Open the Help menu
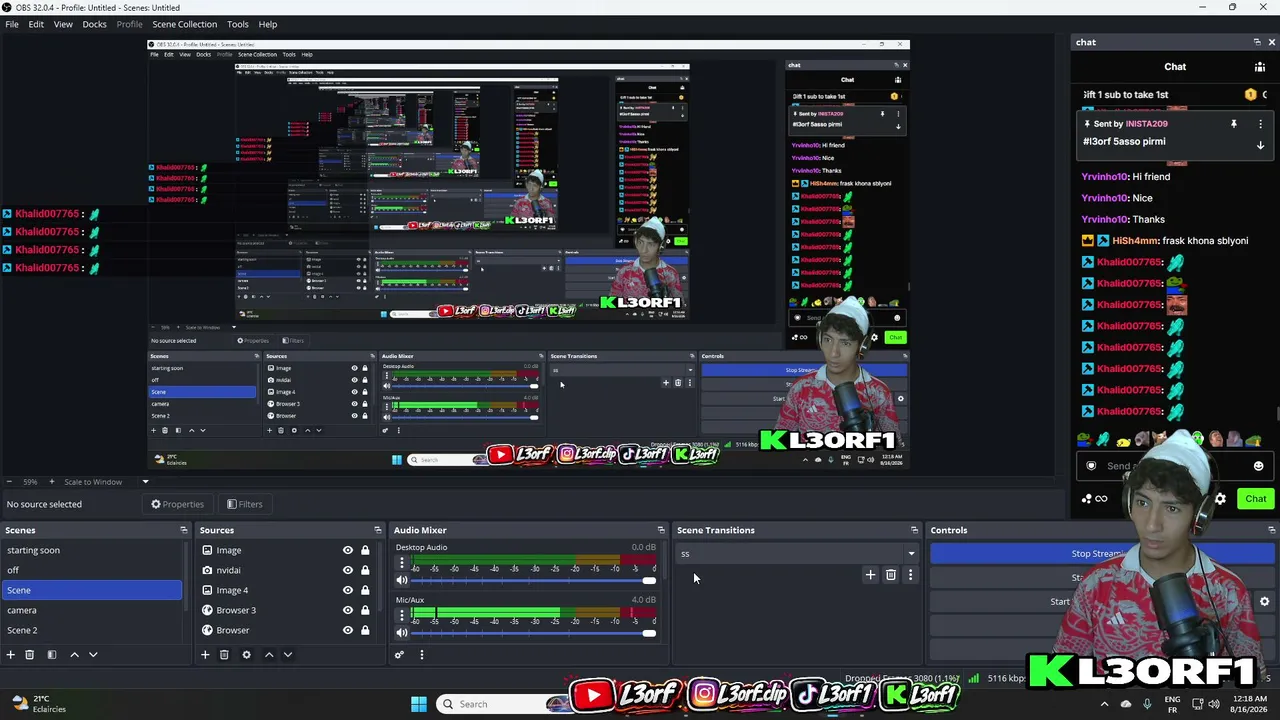The height and width of the screenshot is (720, 1280). tap(268, 24)
